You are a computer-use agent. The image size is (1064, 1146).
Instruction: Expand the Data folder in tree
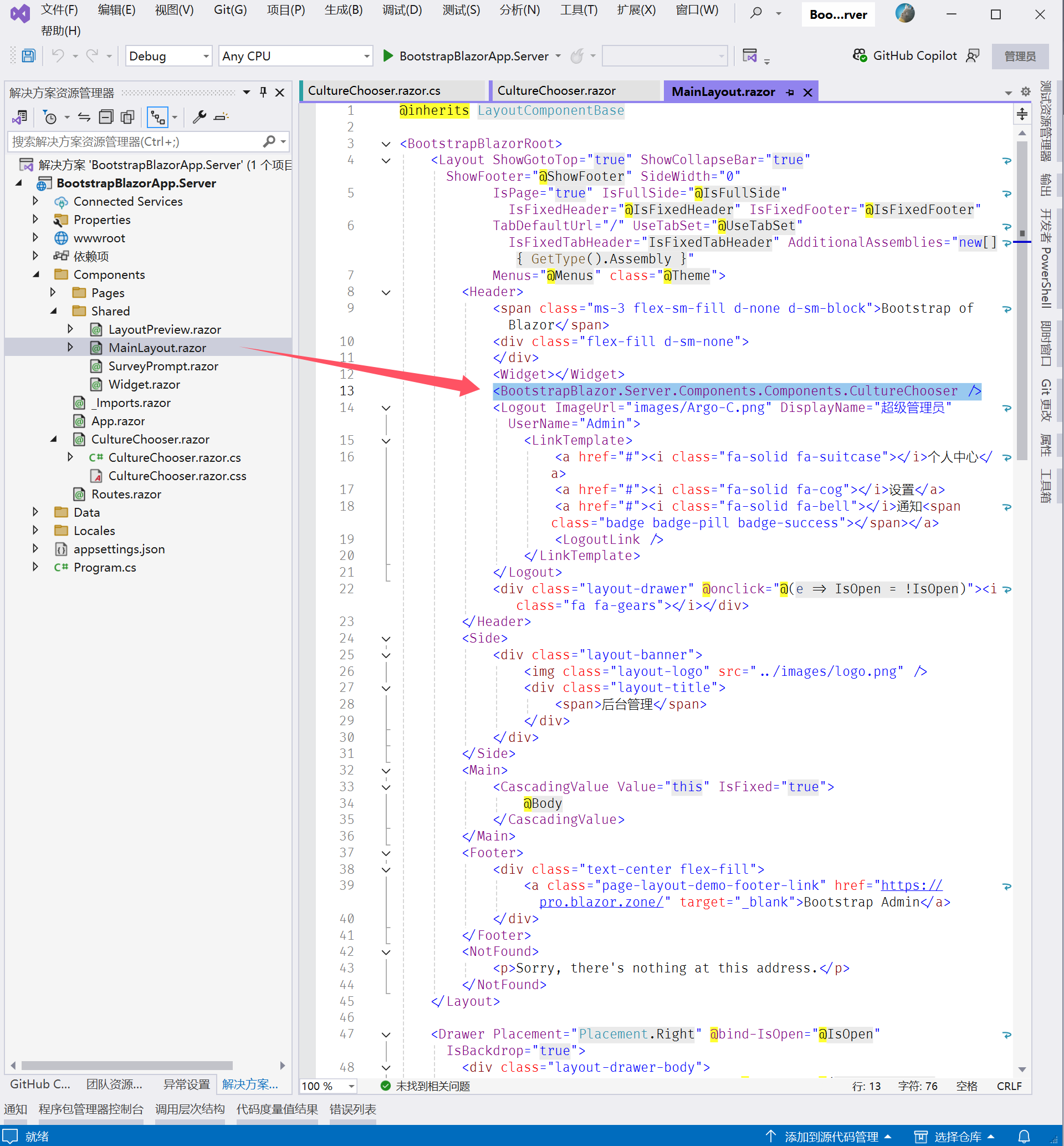tap(35, 512)
